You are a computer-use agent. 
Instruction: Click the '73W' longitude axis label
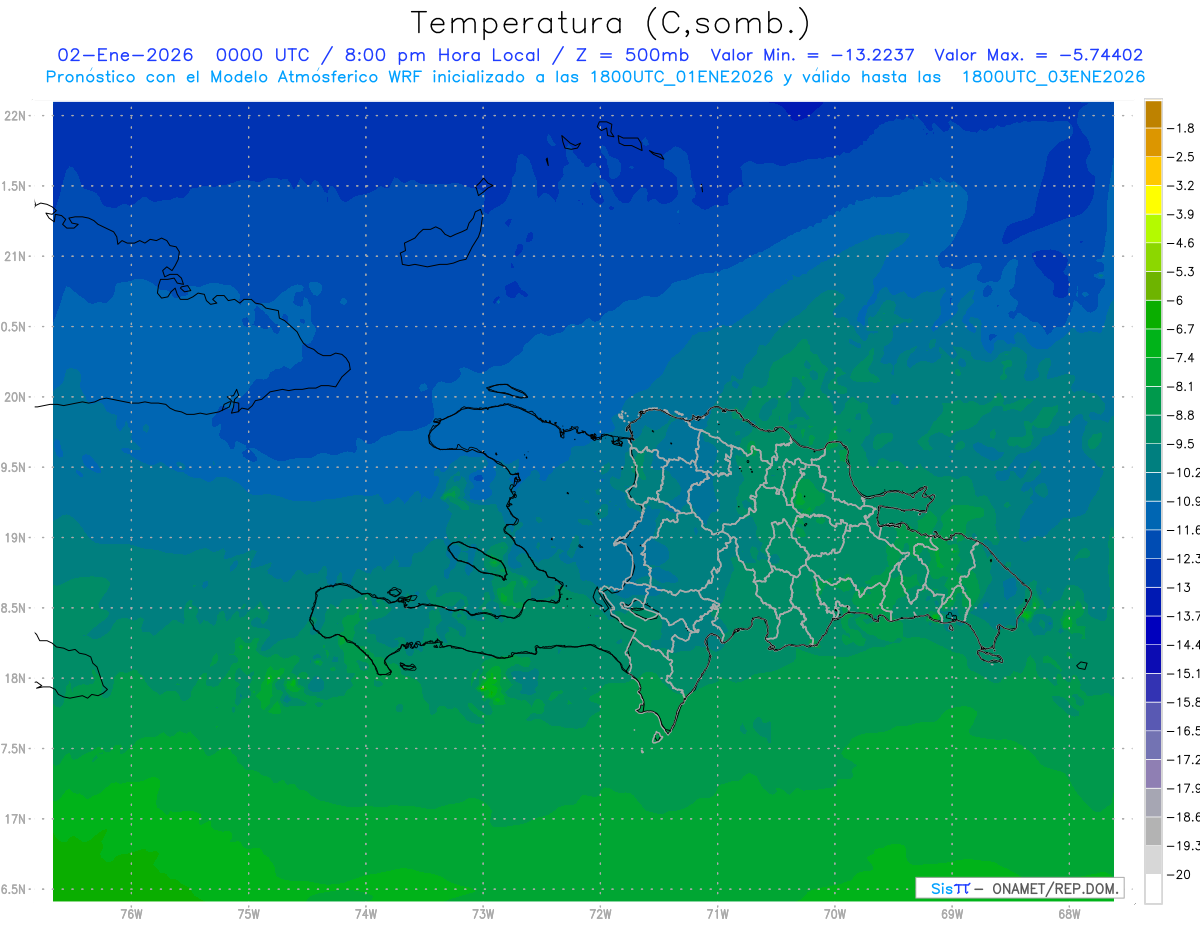pyautogui.click(x=483, y=913)
